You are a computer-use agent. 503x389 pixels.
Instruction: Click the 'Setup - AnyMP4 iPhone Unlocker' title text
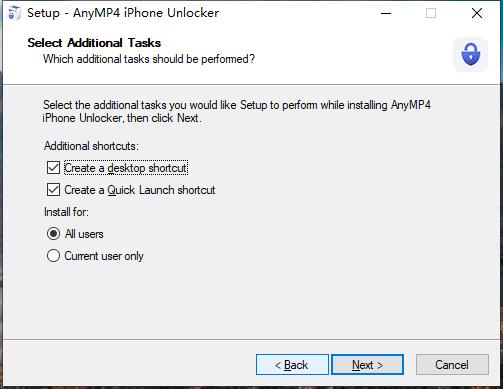123,13
